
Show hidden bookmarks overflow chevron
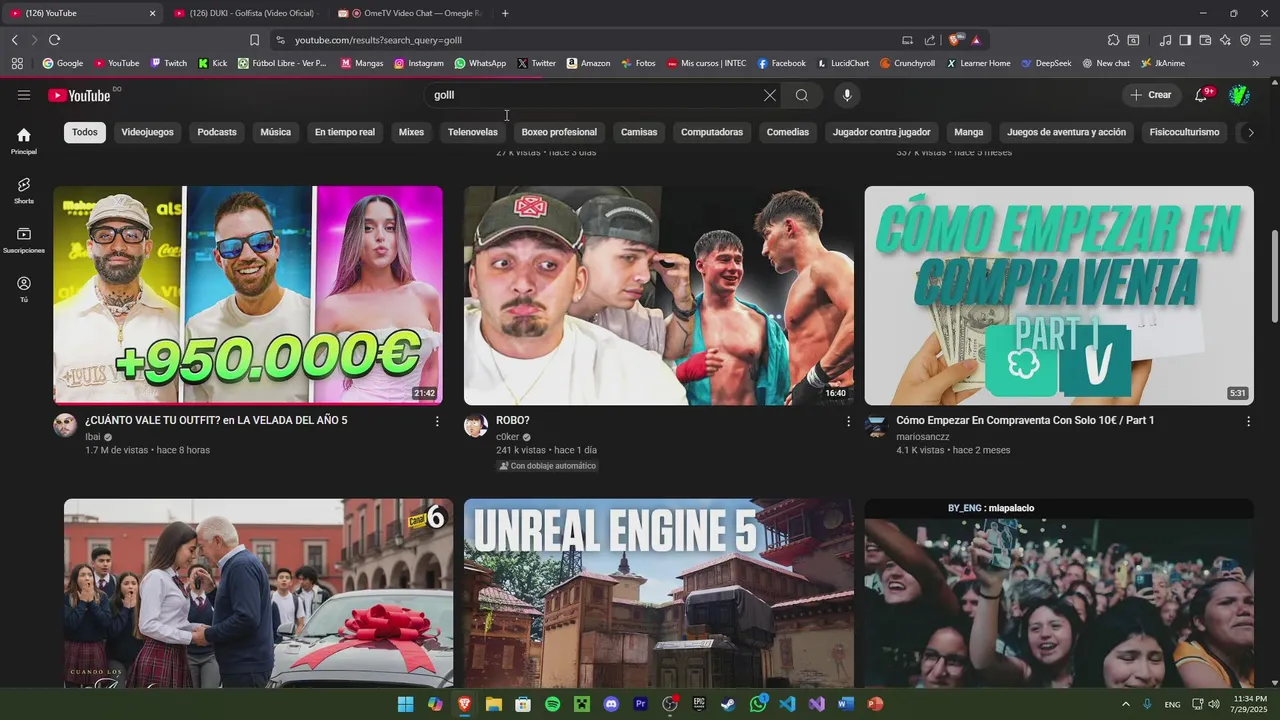1255,63
